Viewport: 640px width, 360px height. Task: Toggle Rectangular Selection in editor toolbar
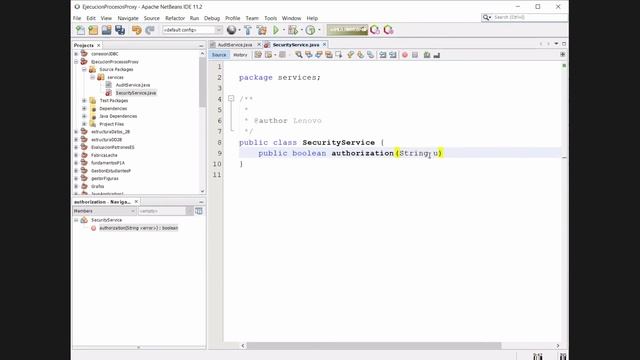(x=339, y=55)
